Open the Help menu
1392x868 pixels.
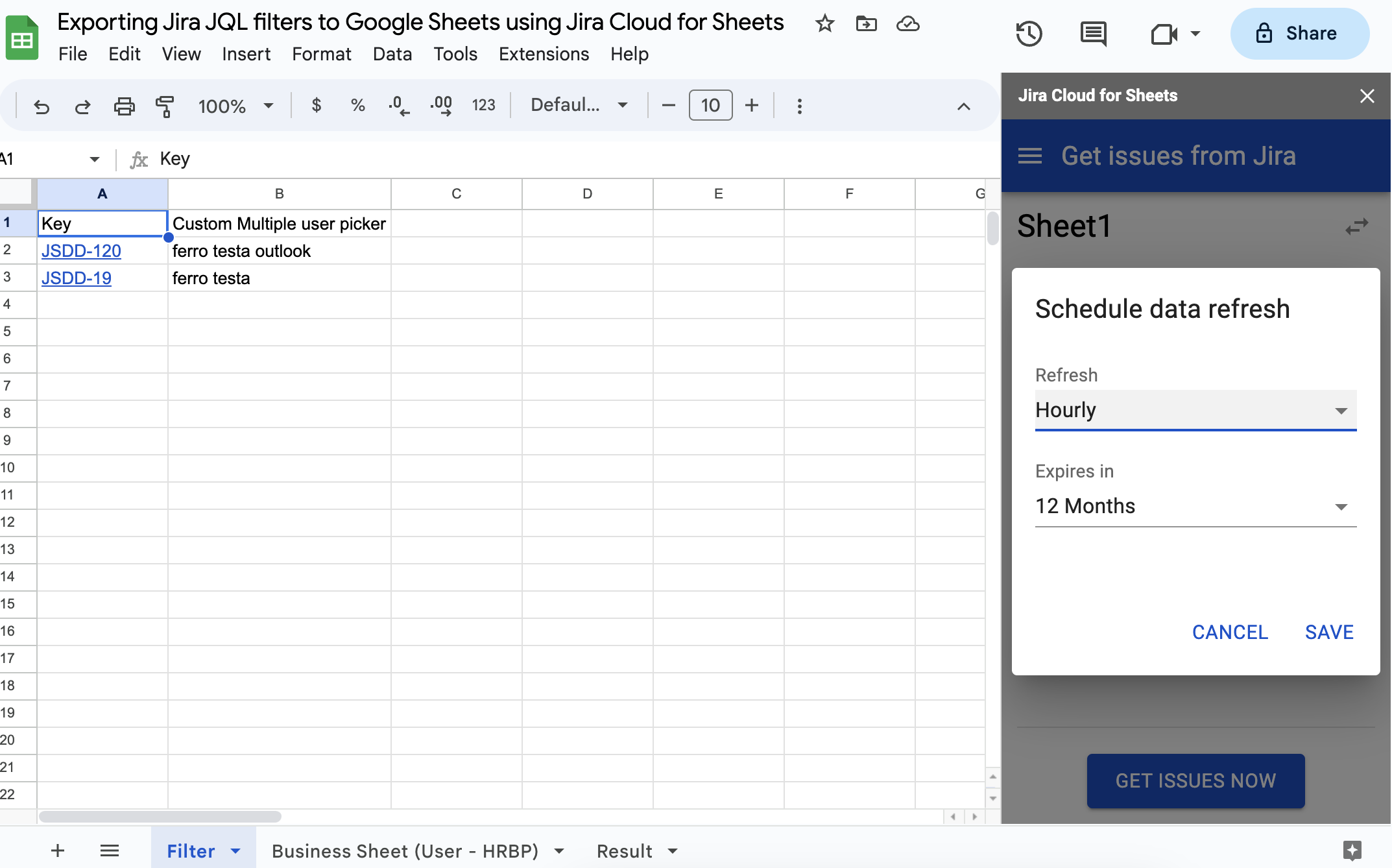point(629,54)
